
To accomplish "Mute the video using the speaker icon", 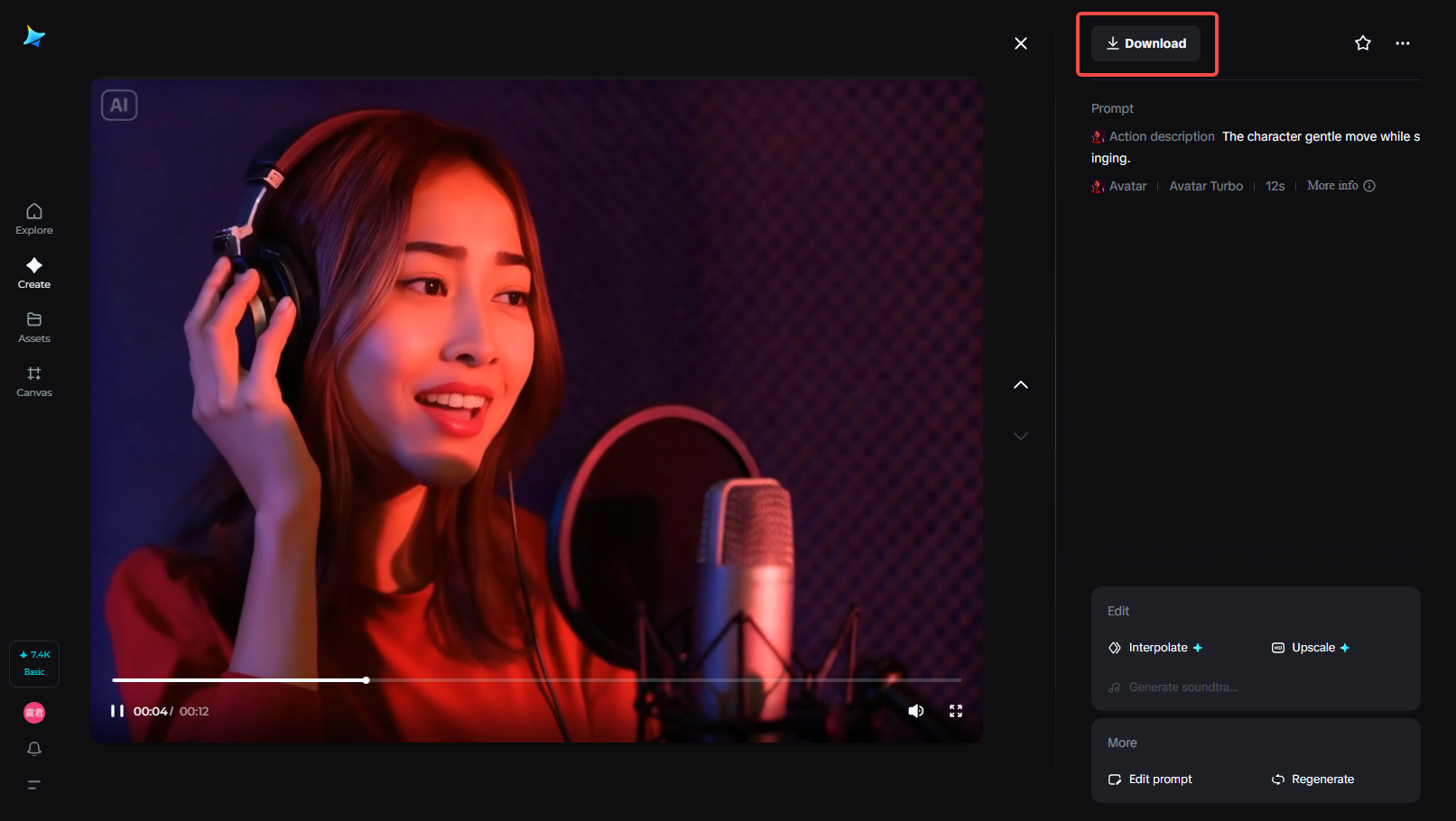I will 916,711.
